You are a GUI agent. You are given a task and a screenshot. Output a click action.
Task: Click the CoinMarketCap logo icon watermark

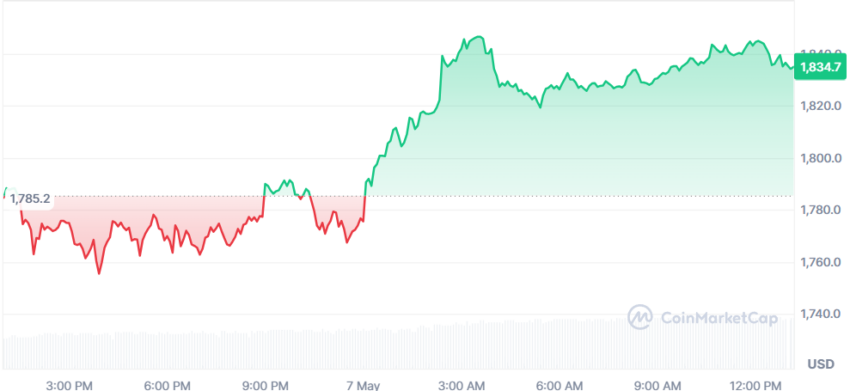(640, 317)
